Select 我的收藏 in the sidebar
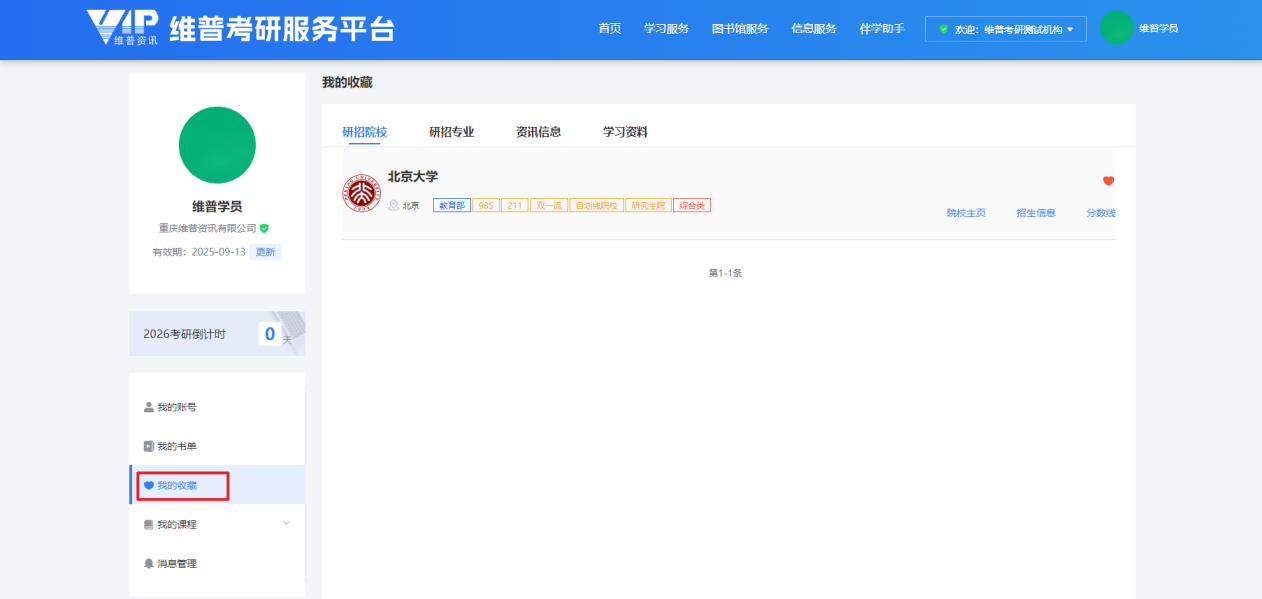The width and height of the screenshot is (1262, 599). click(x=177, y=486)
